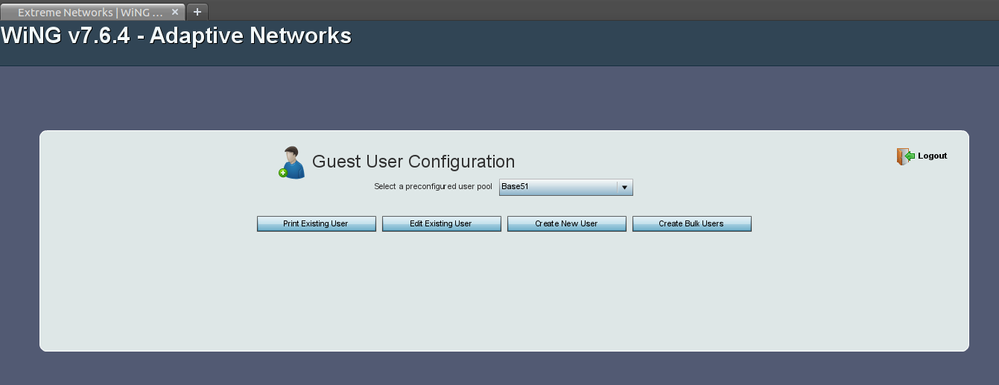Image resolution: width=999 pixels, height=385 pixels.
Task: Click the 'Select a preconfigured user pool' label
Action: [433, 187]
